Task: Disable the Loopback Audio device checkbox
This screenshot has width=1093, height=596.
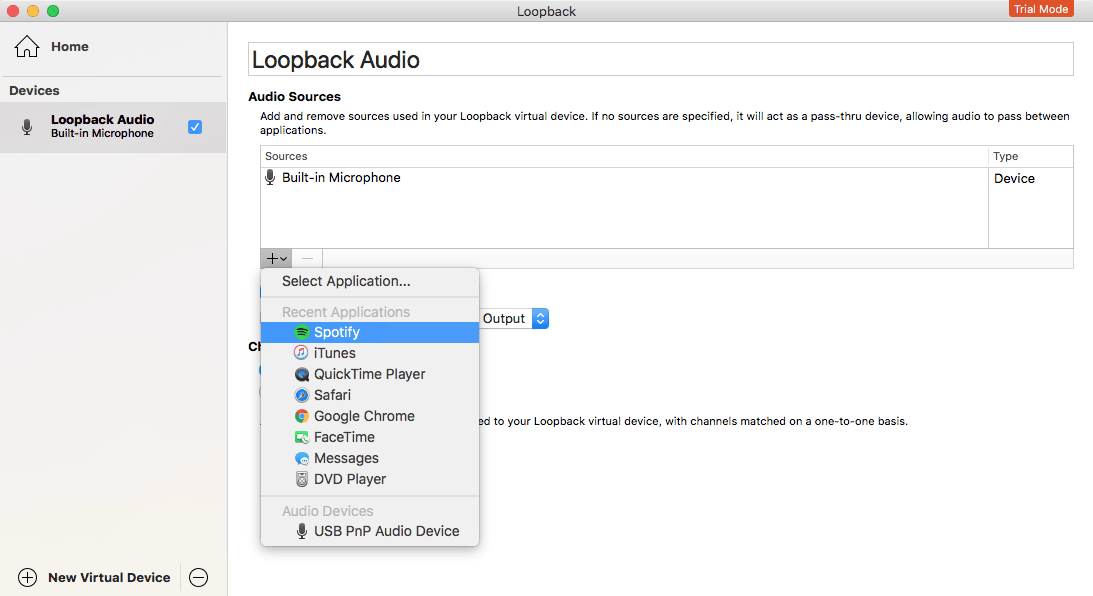Action: tap(195, 127)
